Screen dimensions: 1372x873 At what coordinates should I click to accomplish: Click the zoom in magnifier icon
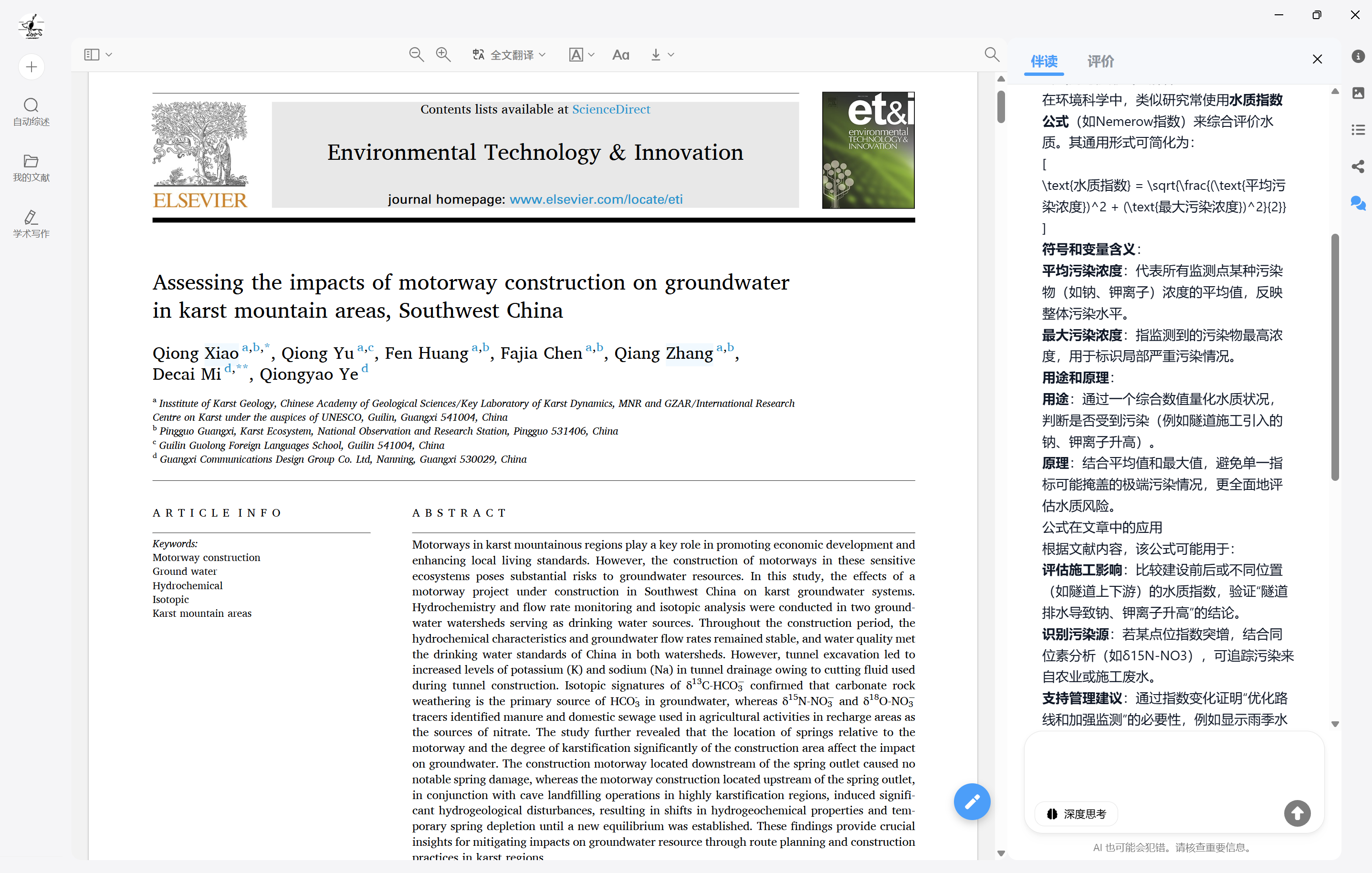(443, 55)
